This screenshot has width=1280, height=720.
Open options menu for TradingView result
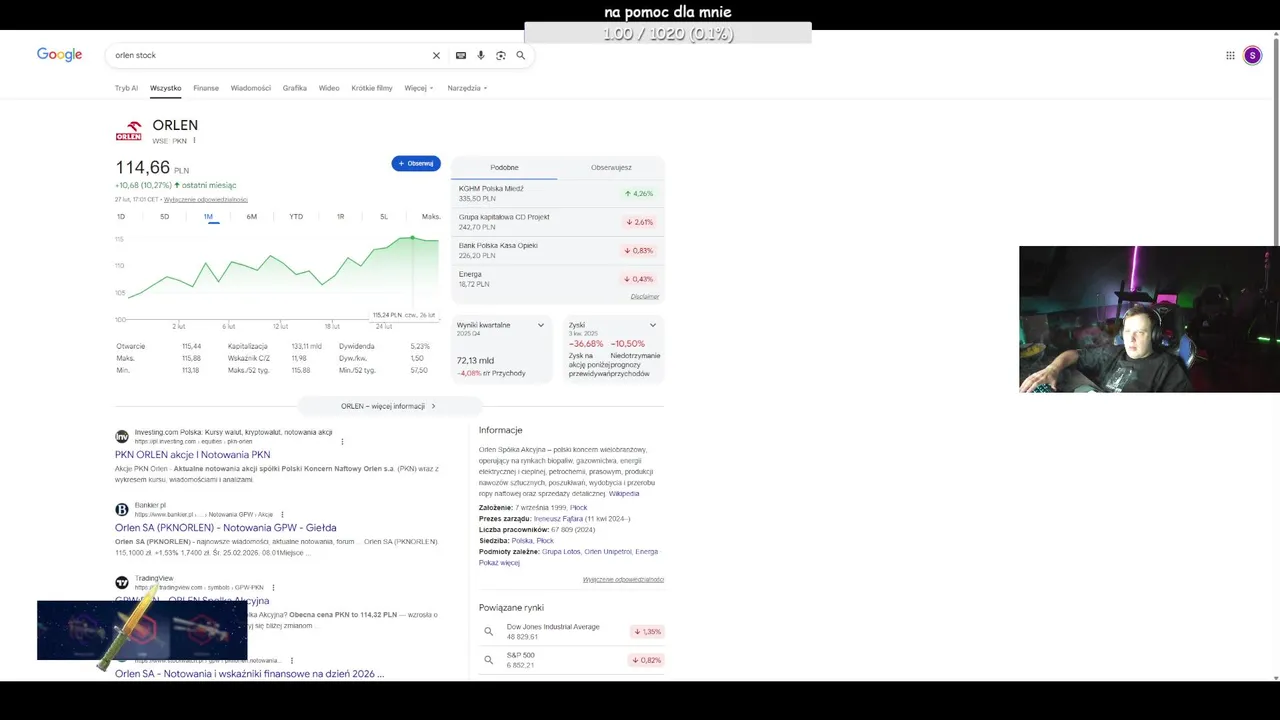tap(273, 588)
